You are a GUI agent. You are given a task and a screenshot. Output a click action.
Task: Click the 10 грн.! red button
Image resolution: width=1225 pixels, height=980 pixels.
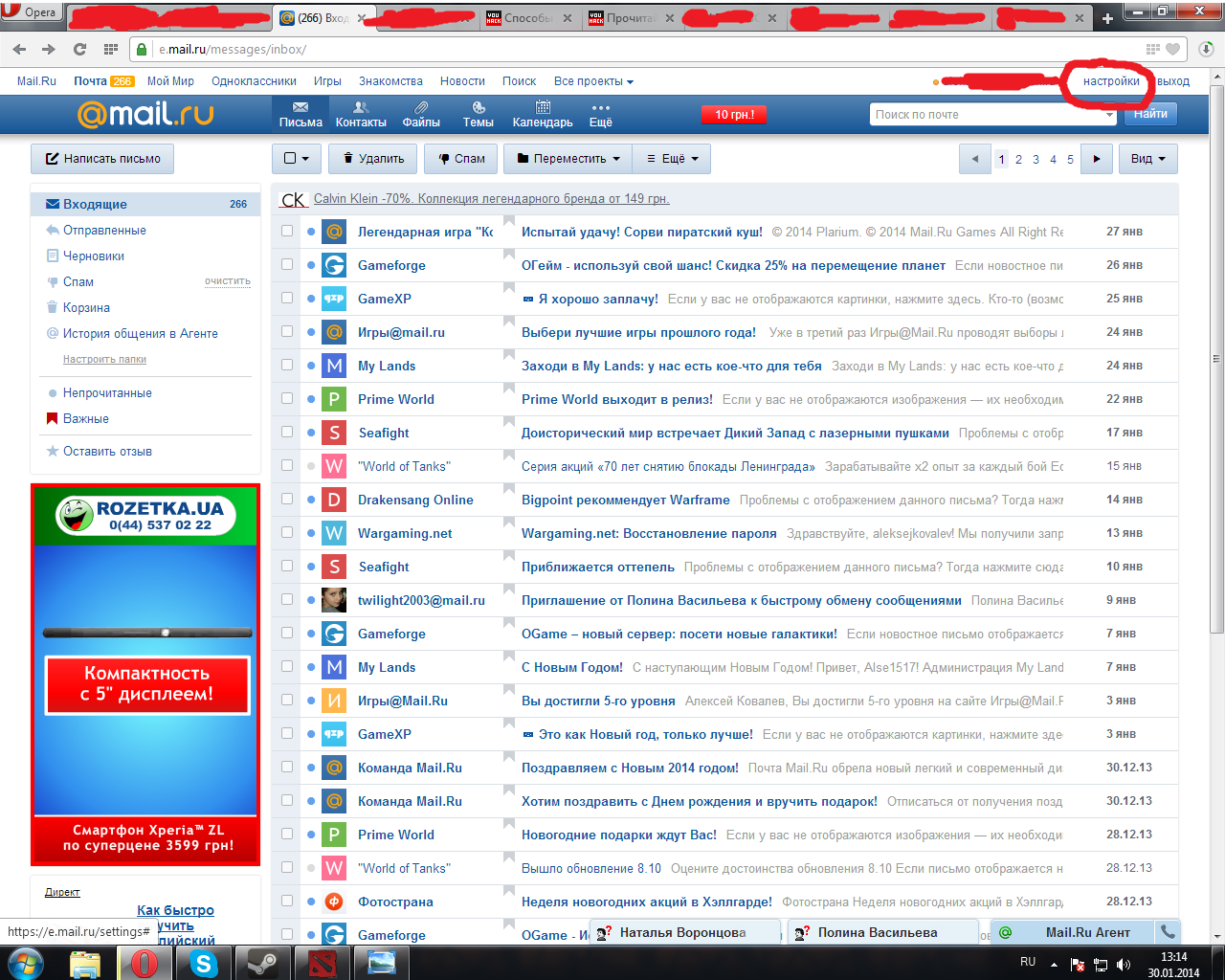tap(734, 115)
